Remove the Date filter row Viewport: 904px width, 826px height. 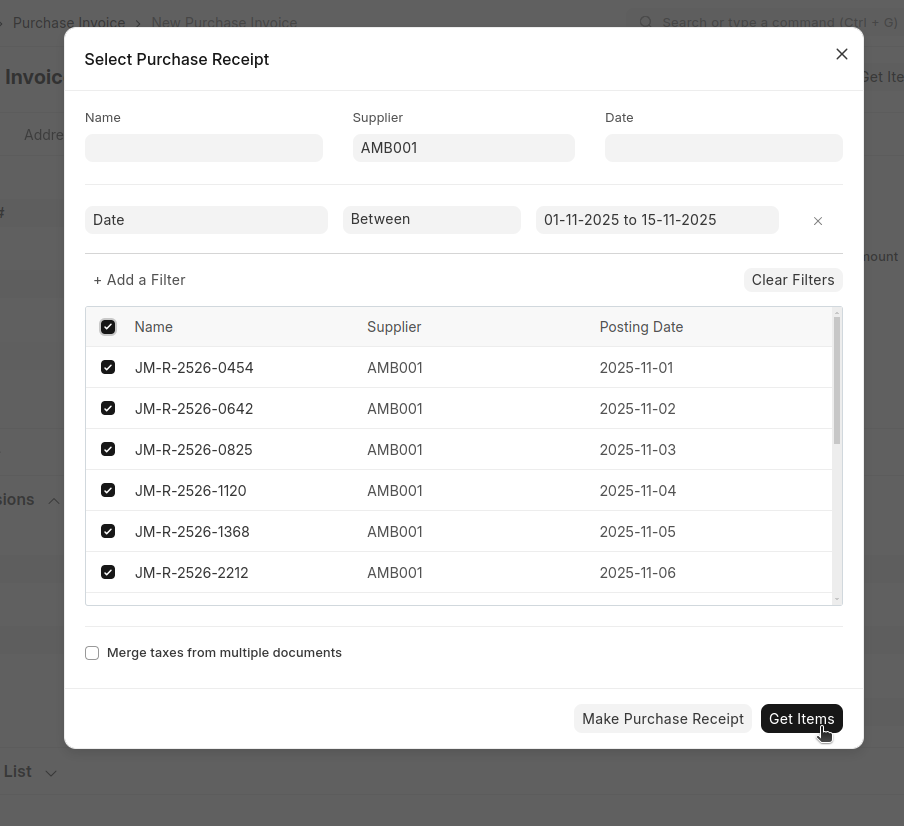[817, 221]
